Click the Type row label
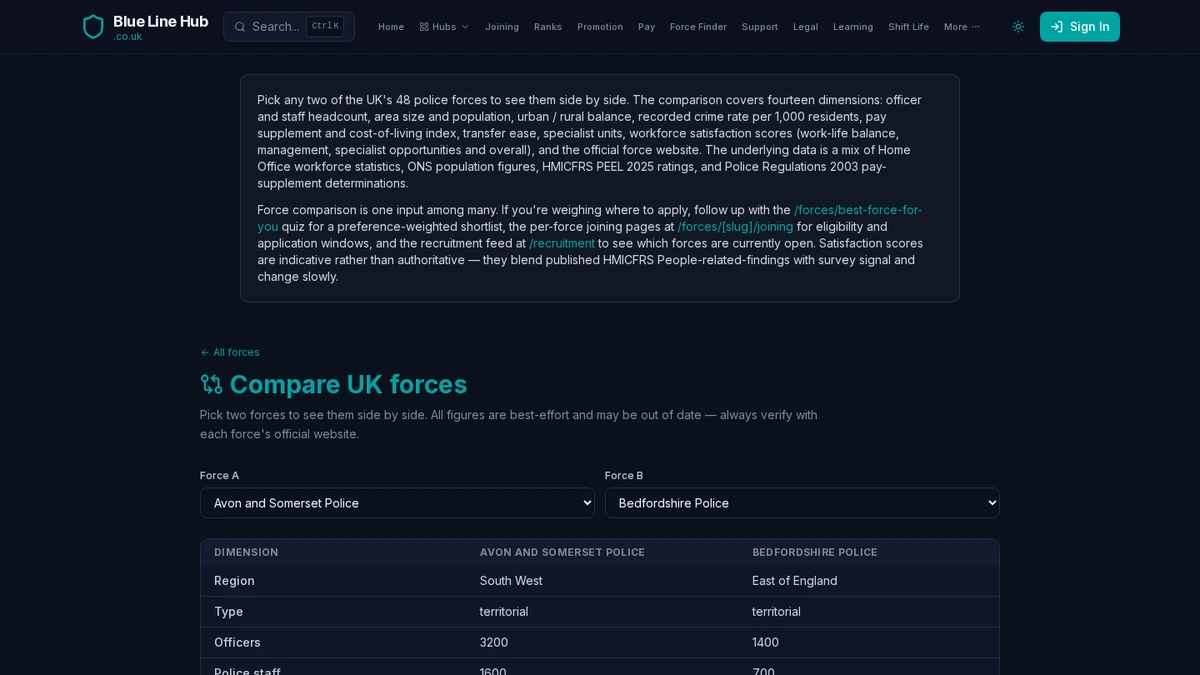The width and height of the screenshot is (1200, 675). coord(228,612)
